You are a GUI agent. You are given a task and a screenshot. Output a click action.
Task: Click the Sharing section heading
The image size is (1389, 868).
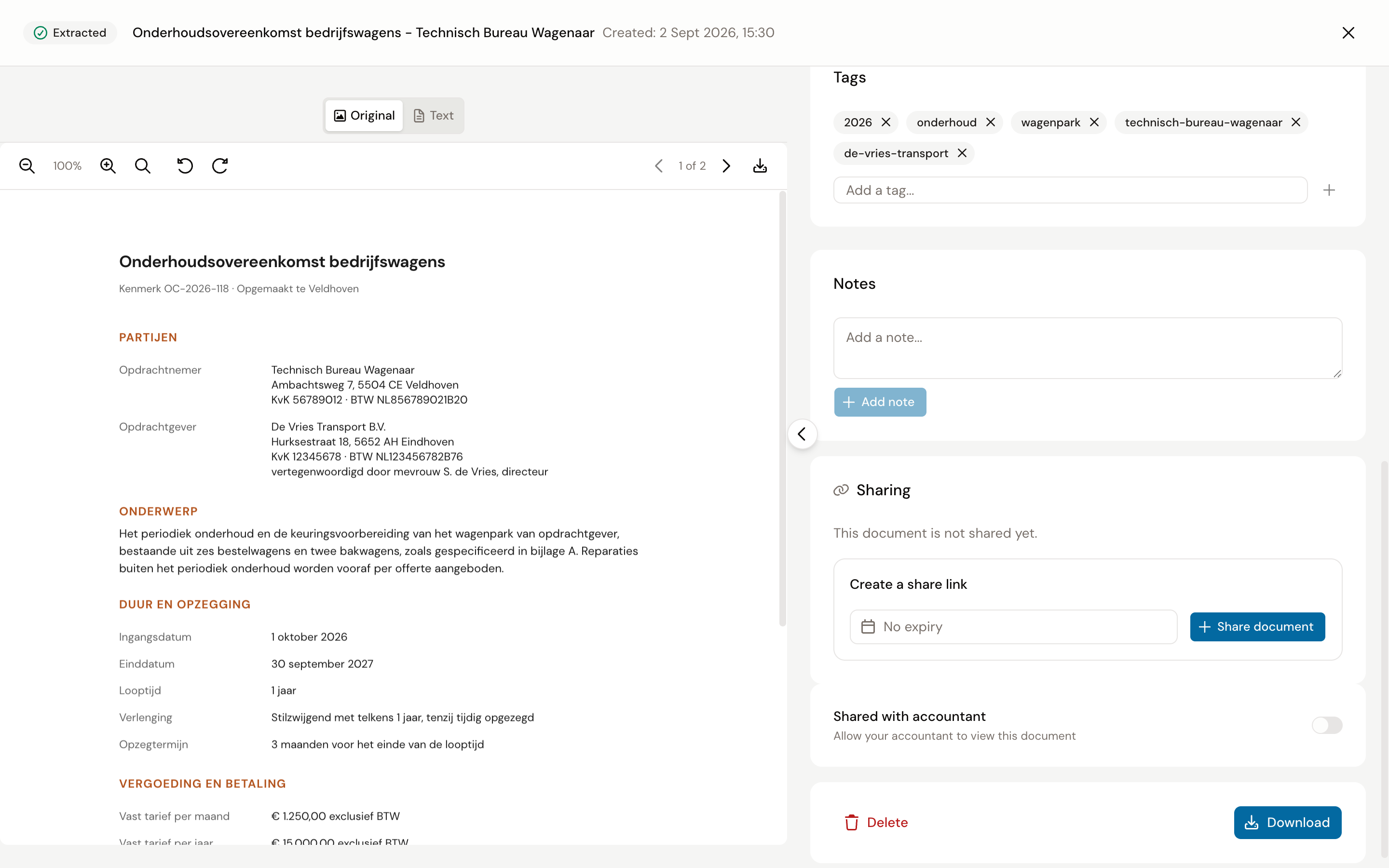pos(883,490)
